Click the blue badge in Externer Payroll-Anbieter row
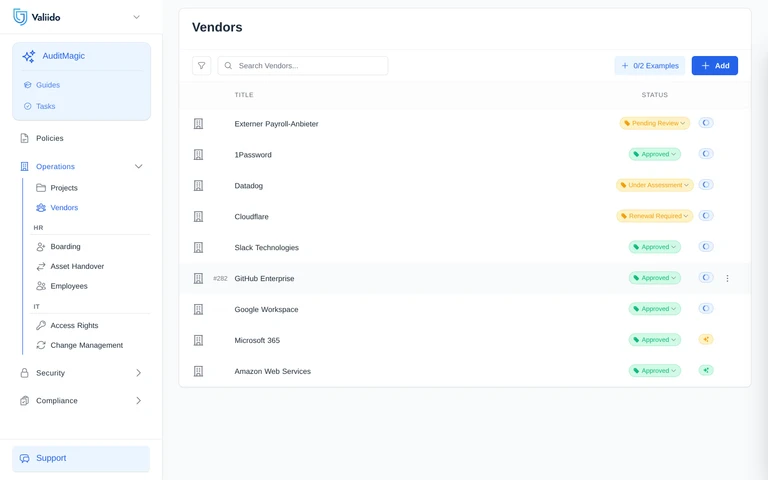768x480 pixels. (x=706, y=123)
